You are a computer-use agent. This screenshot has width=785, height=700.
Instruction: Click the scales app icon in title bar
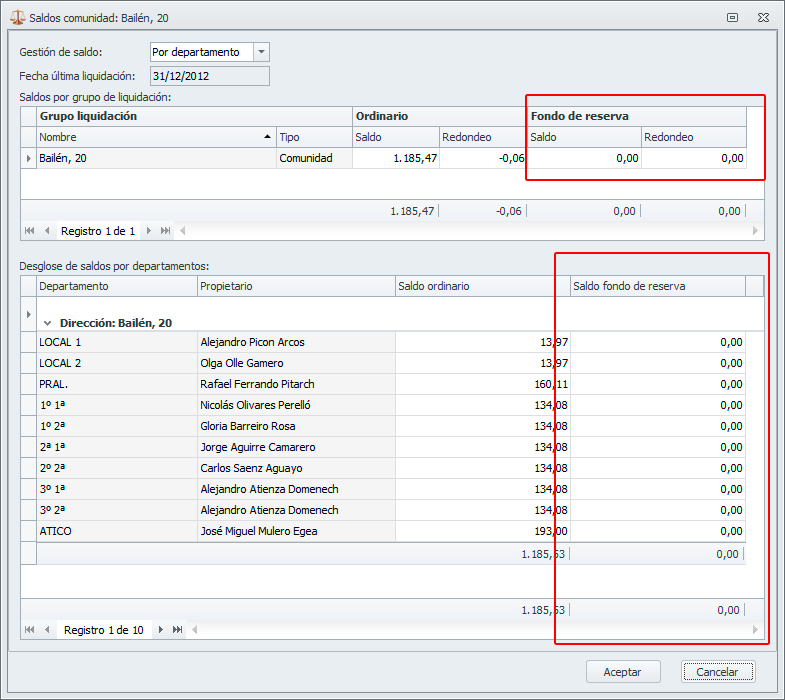[x=16, y=17]
